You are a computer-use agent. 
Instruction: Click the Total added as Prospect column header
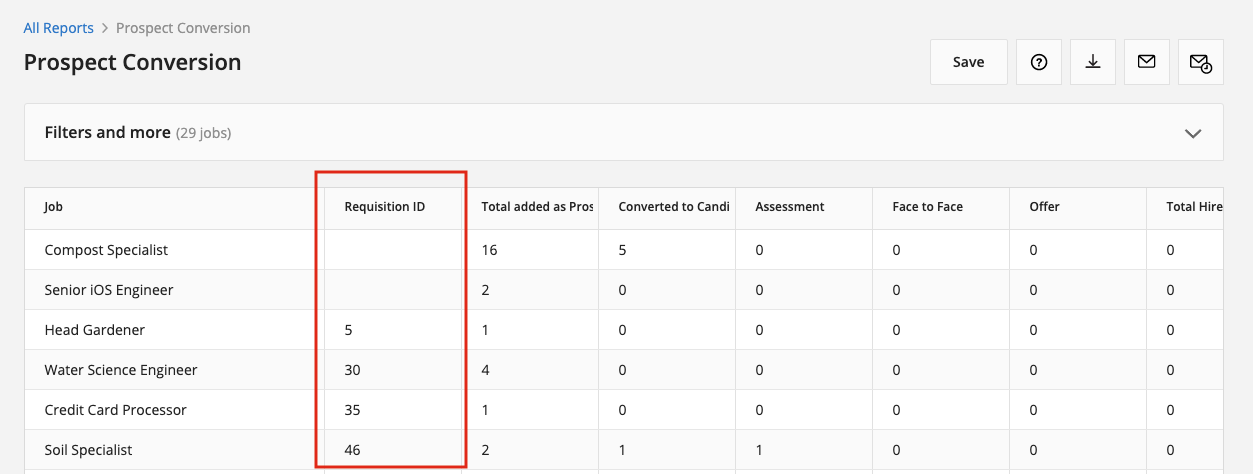click(x=537, y=207)
